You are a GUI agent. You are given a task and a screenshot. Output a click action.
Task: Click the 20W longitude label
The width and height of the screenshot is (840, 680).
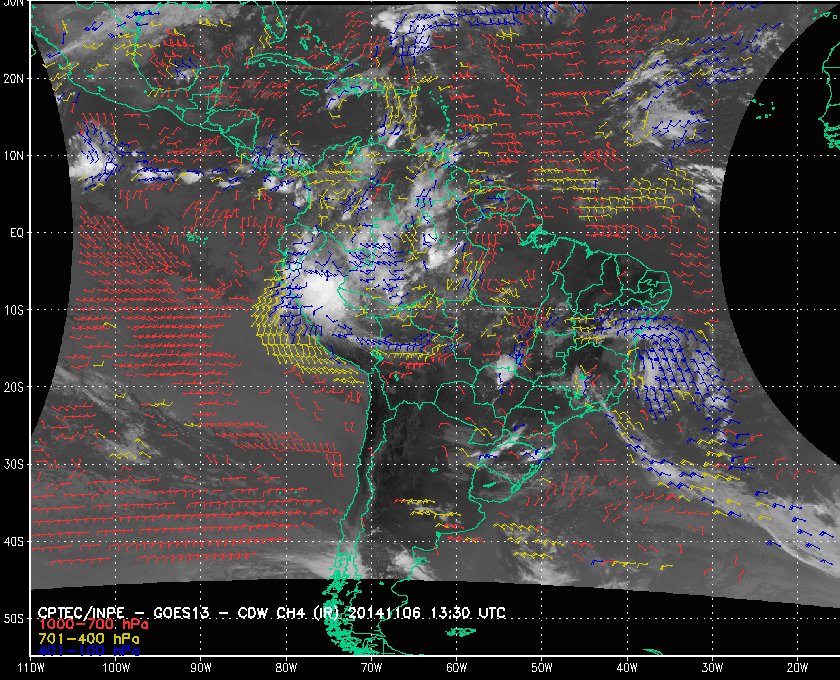click(x=797, y=668)
